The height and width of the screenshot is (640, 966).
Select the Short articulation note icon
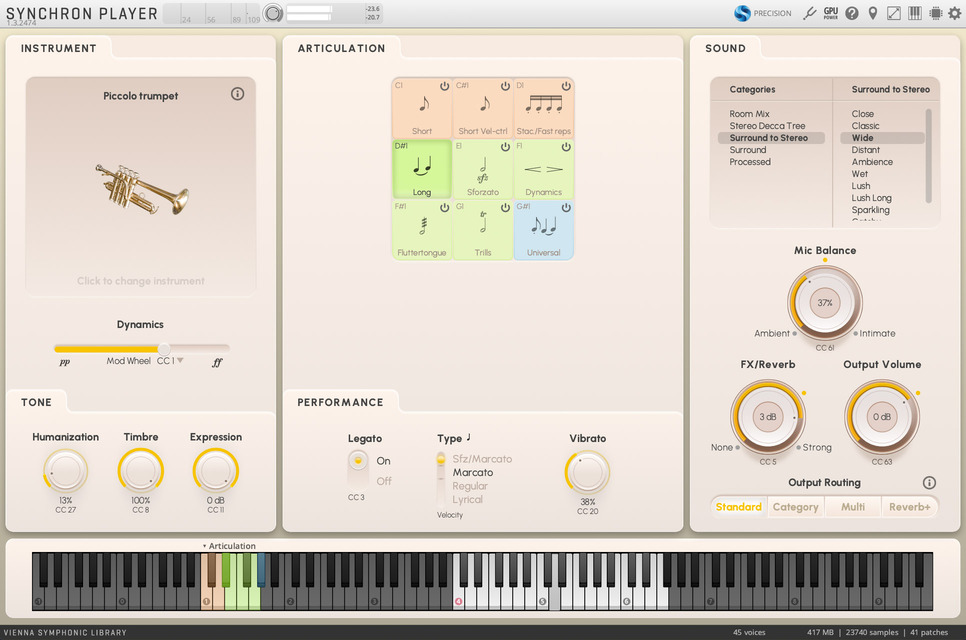(423, 103)
